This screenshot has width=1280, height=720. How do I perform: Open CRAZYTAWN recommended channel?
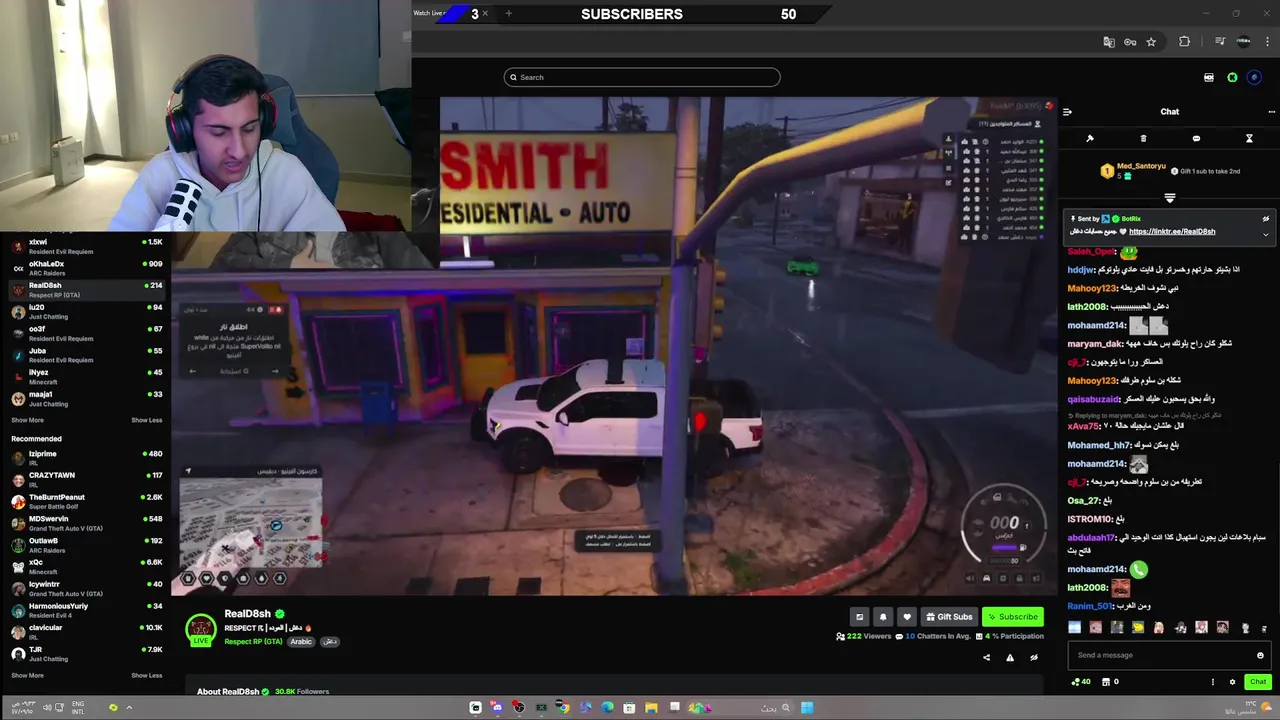coord(88,479)
